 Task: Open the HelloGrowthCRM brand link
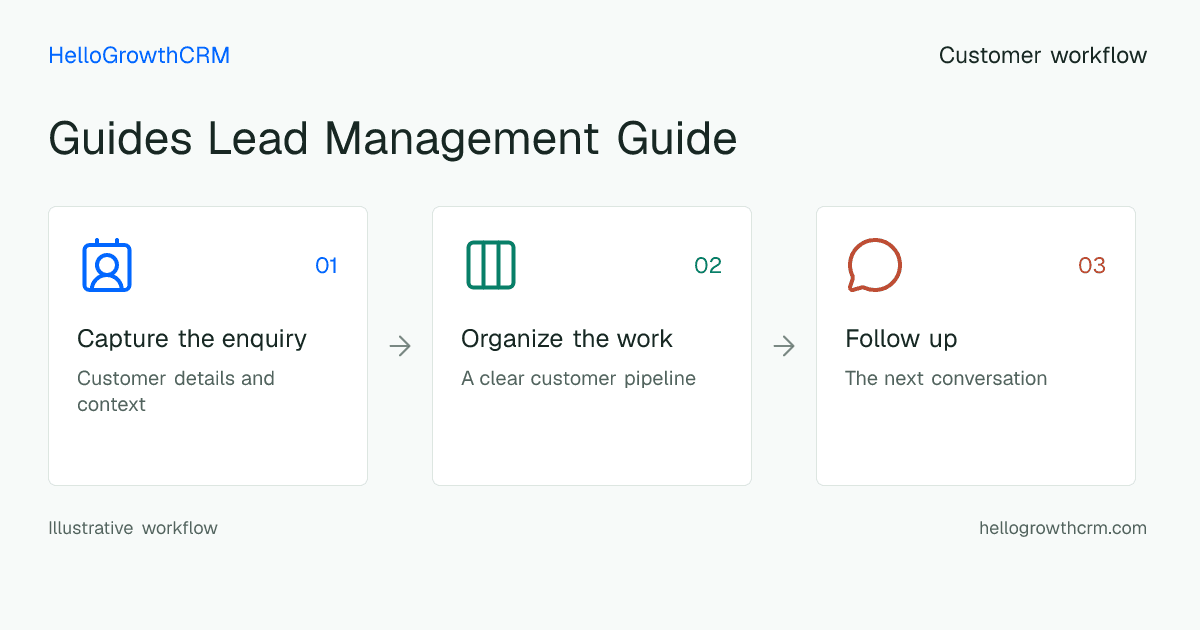point(139,55)
